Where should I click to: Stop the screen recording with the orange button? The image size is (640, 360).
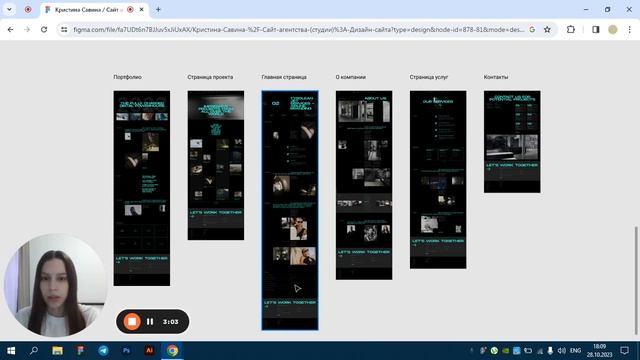click(x=132, y=322)
